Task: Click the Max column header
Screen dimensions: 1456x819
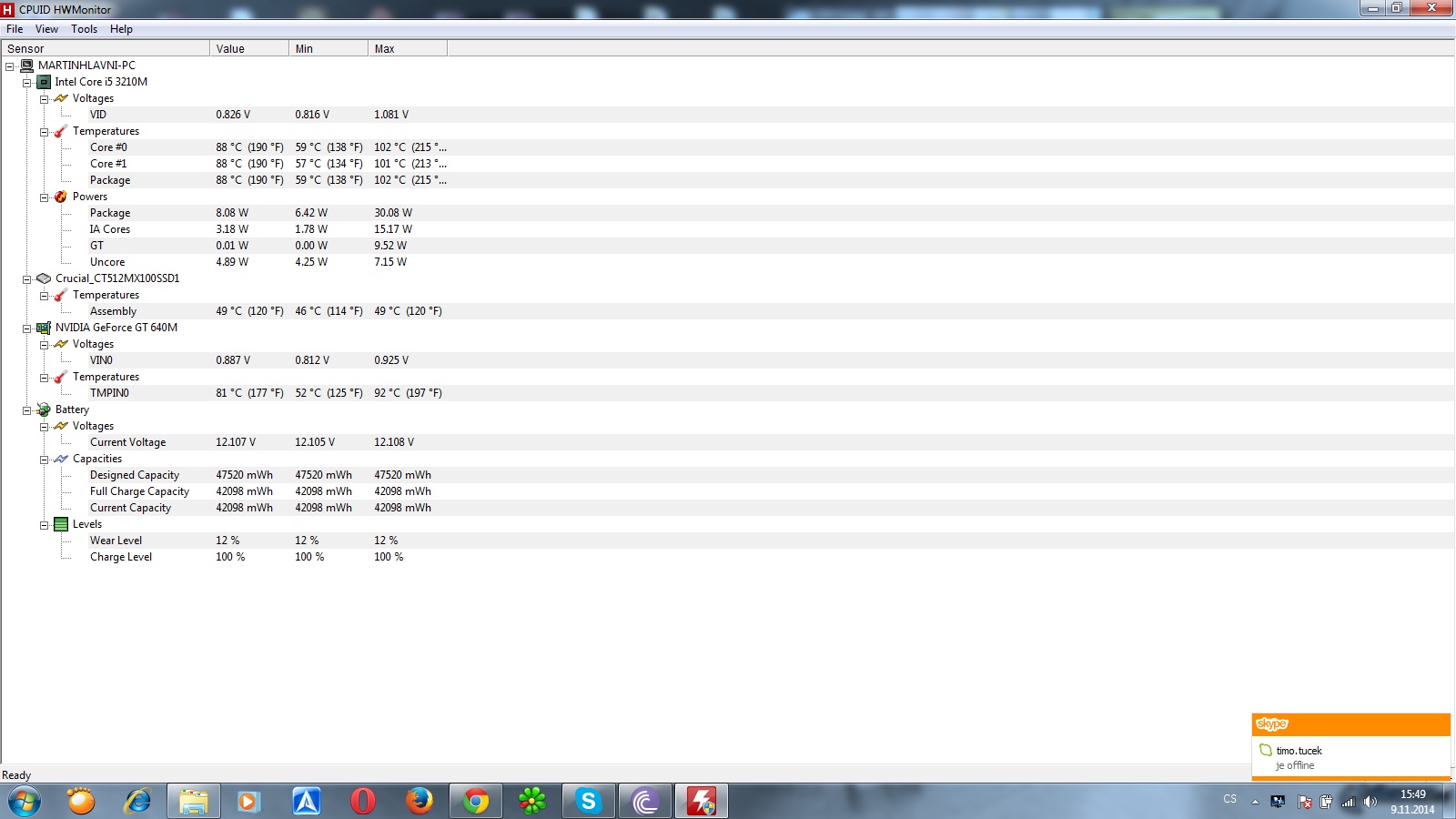Action: [408, 48]
